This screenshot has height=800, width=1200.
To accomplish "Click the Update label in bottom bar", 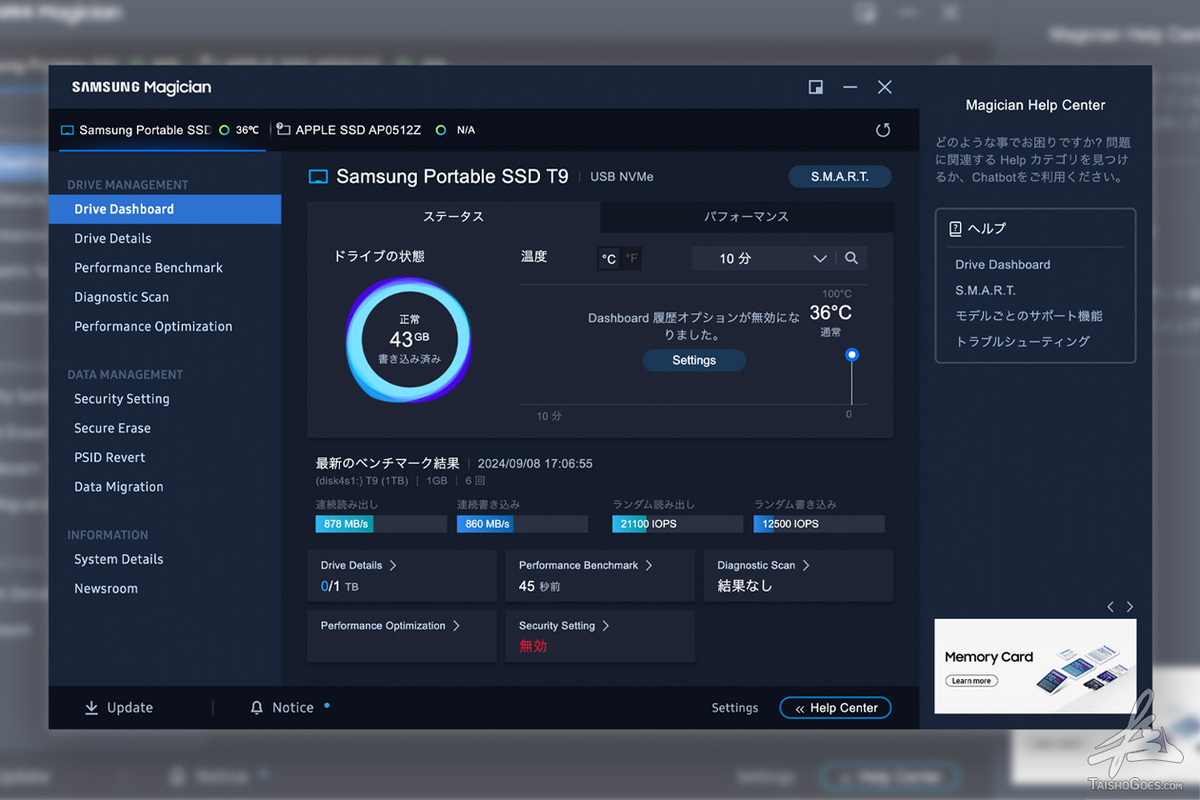I will [130, 708].
